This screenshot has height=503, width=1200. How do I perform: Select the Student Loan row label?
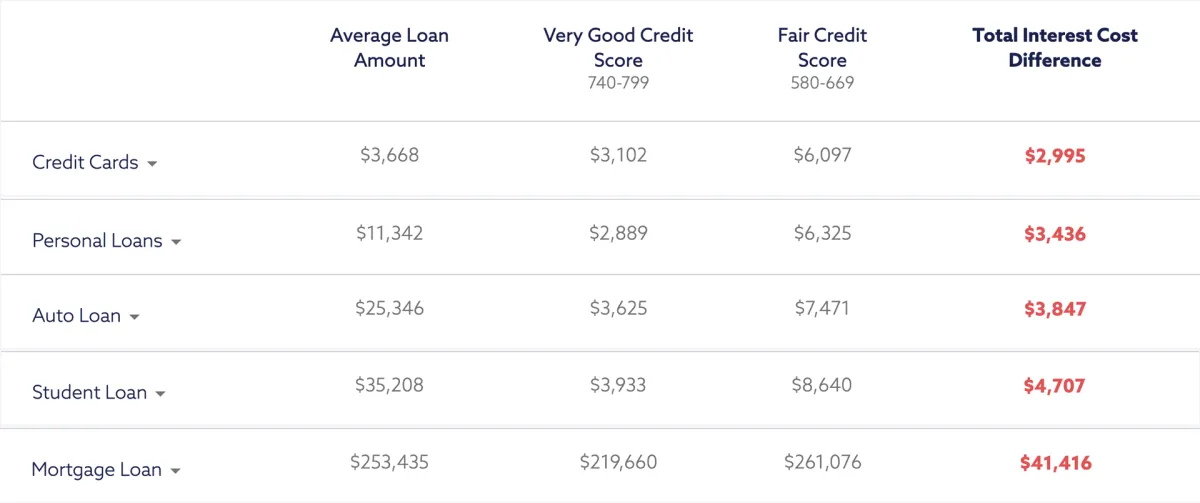(x=89, y=392)
